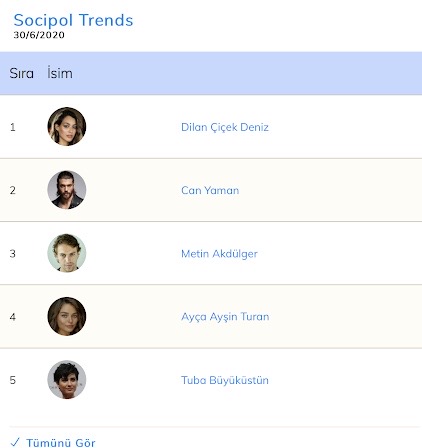Click rank number 5 in the list
This screenshot has height=448, width=422.
click(13, 380)
